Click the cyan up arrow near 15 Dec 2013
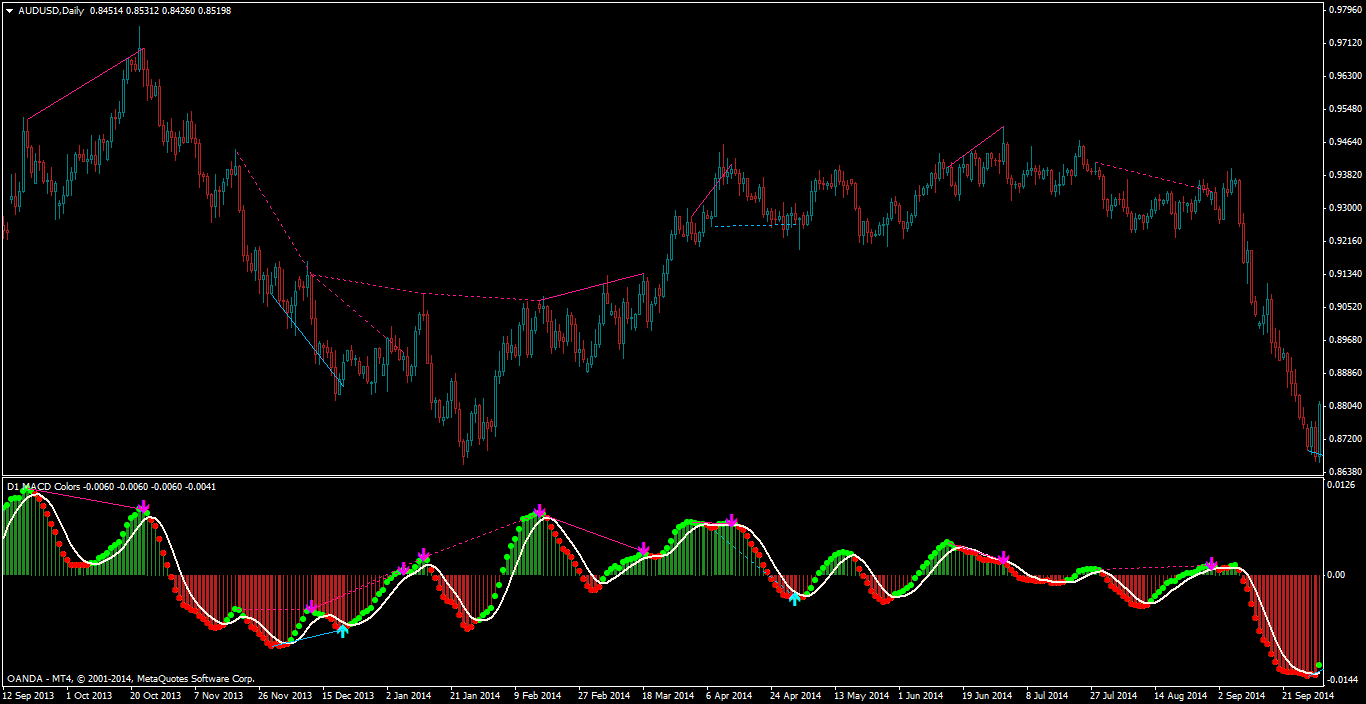 click(x=343, y=630)
